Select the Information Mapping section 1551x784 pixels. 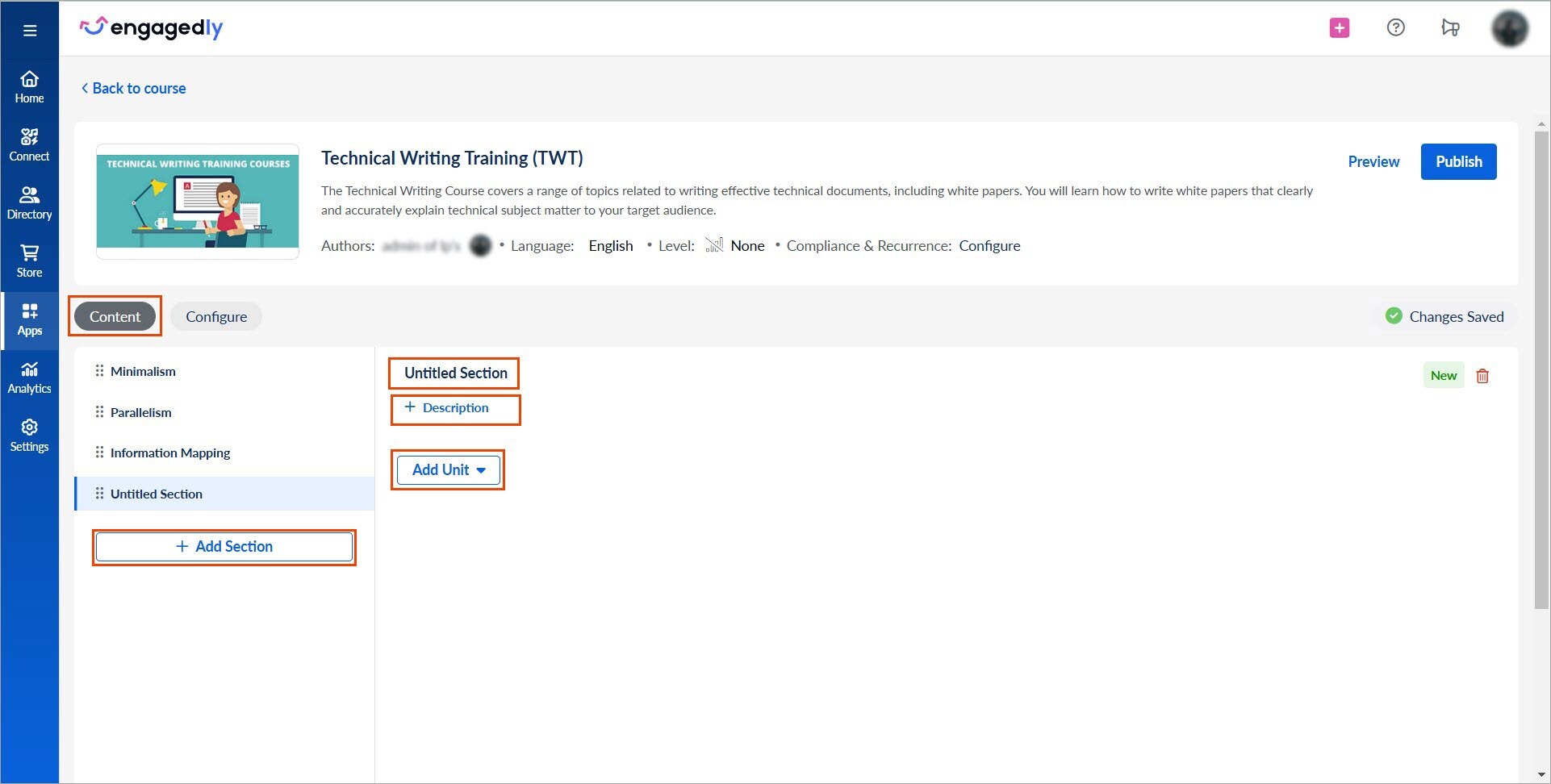coord(170,452)
